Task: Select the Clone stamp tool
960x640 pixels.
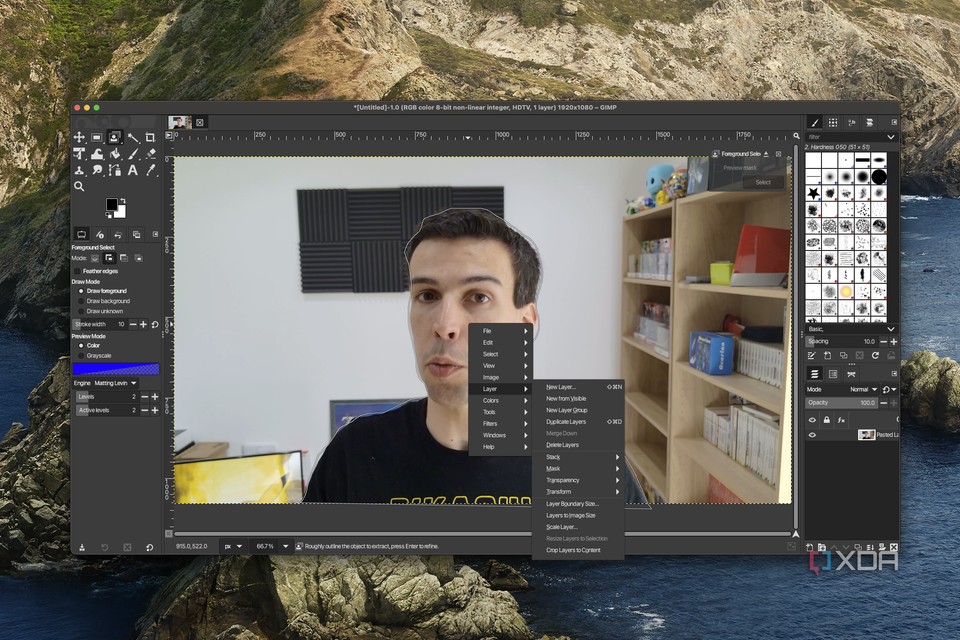Action: pyautogui.click(x=79, y=170)
